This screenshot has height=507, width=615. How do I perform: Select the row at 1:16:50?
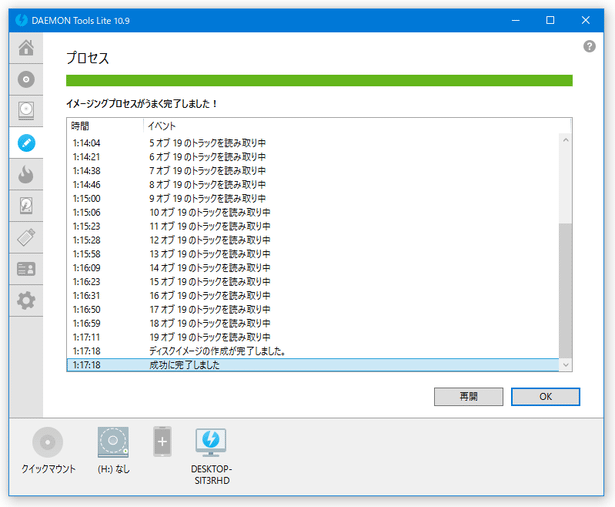313,309
